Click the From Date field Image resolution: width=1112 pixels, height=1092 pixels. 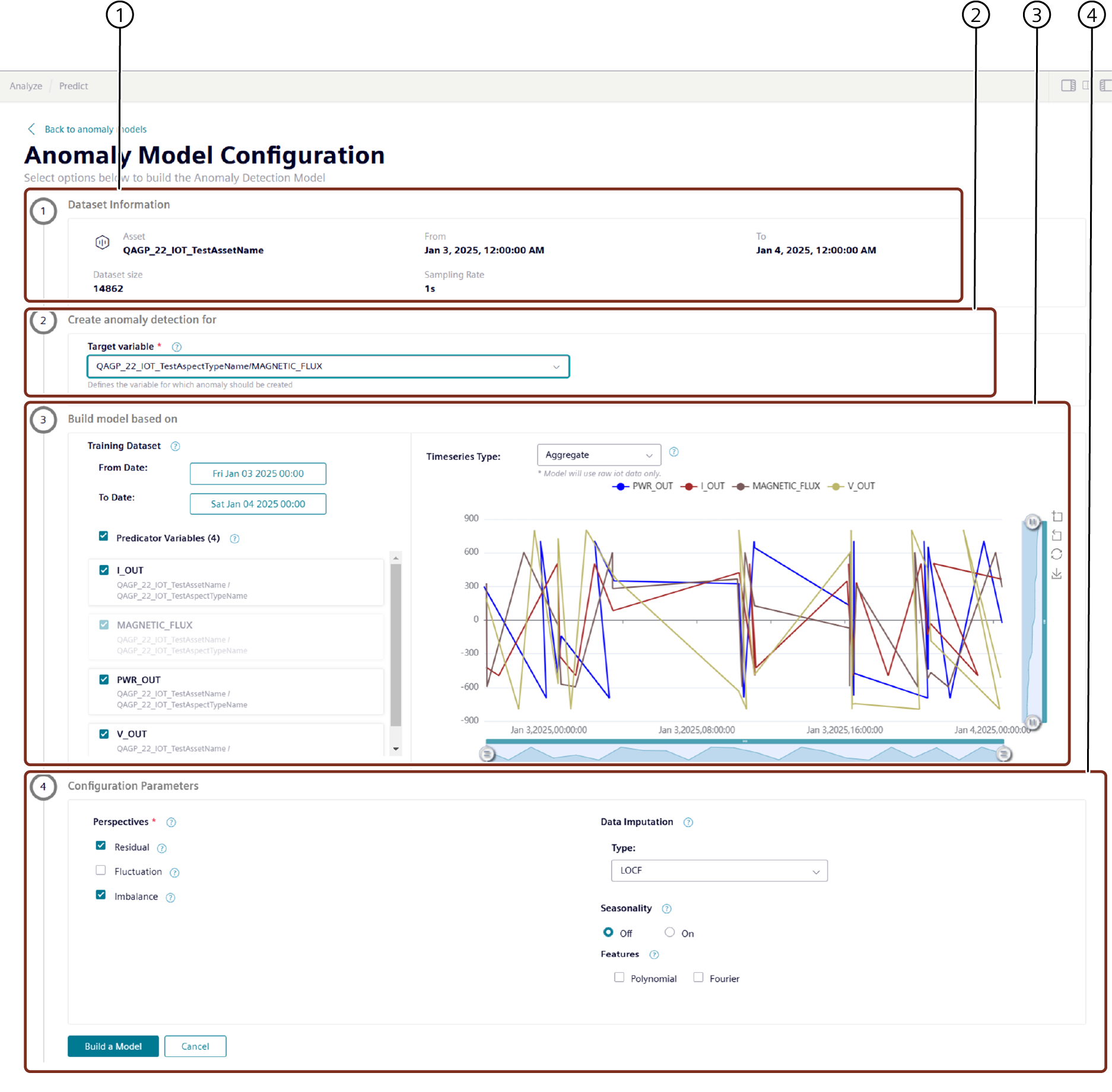pyautogui.click(x=258, y=474)
